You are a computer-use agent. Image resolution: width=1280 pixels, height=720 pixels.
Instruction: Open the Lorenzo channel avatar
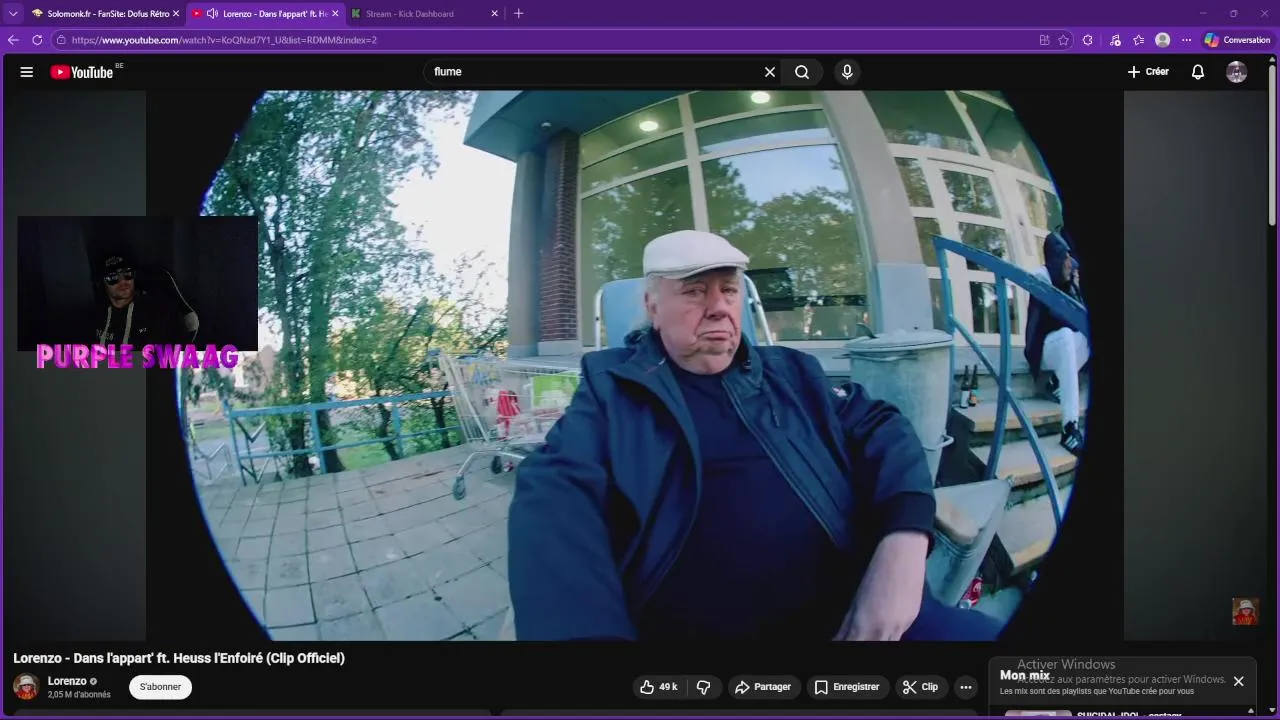pyautogui.click(x=26, y=687)
